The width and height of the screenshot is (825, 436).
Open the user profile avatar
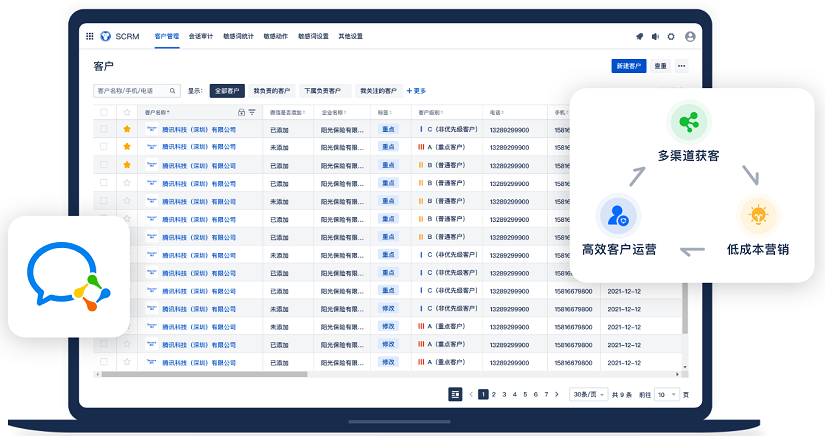click(690, 36)
